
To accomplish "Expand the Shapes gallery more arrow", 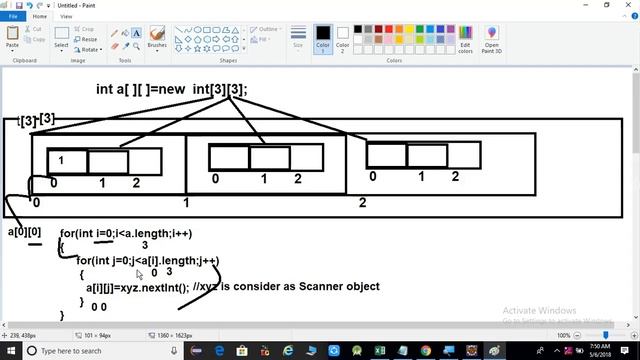I will point(244,49).
